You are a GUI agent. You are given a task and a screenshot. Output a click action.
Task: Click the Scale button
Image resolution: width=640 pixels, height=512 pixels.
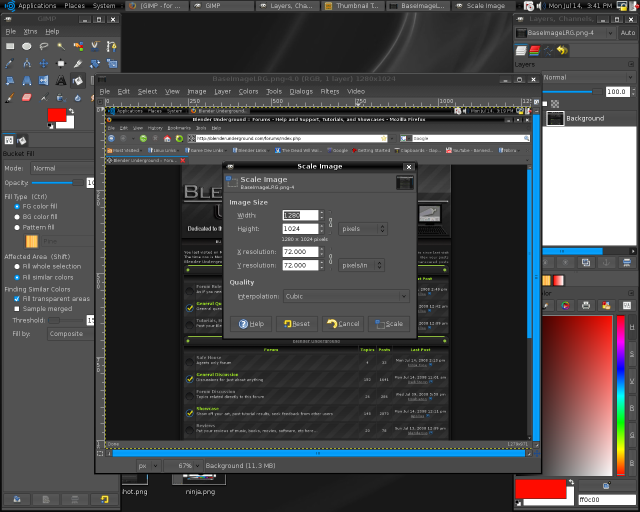click(389, 324)
